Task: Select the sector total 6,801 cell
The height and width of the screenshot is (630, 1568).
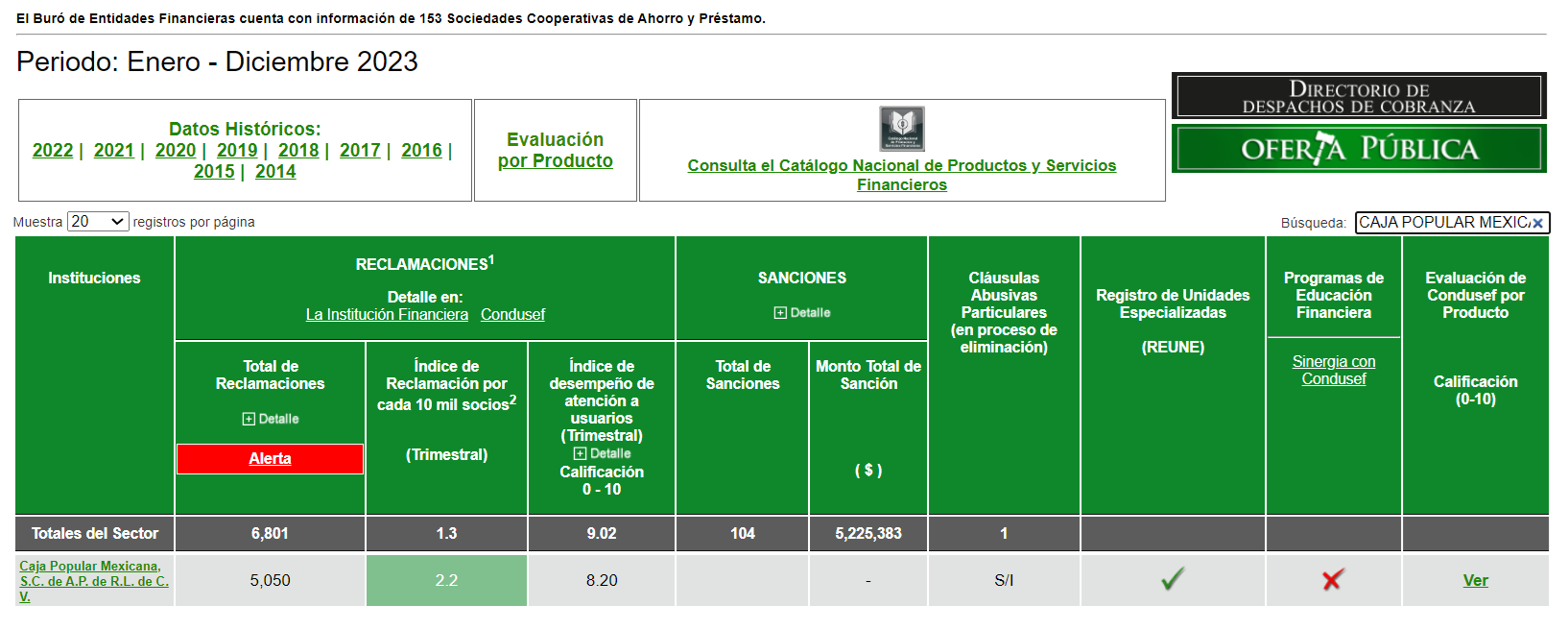Action: 270,534
